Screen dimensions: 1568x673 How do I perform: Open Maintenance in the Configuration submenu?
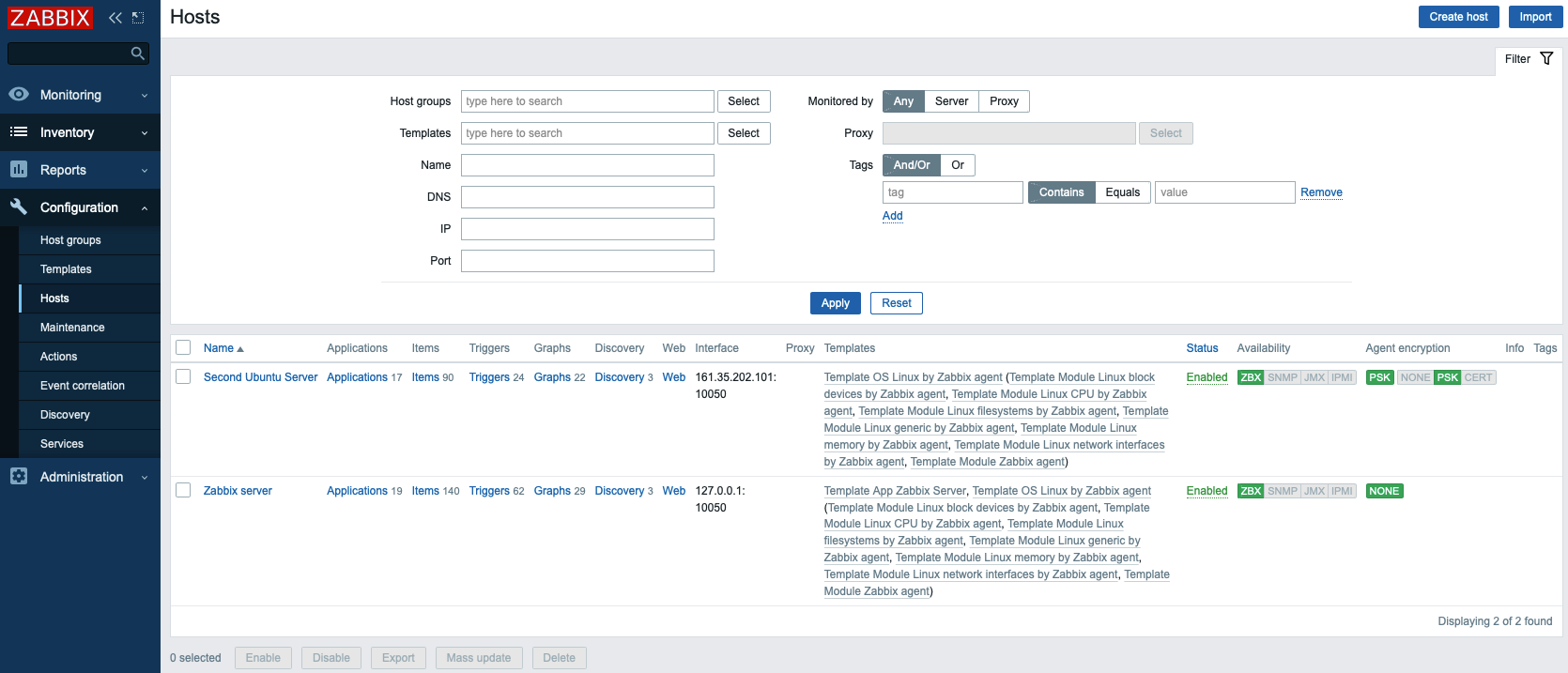tap(72, 328)
